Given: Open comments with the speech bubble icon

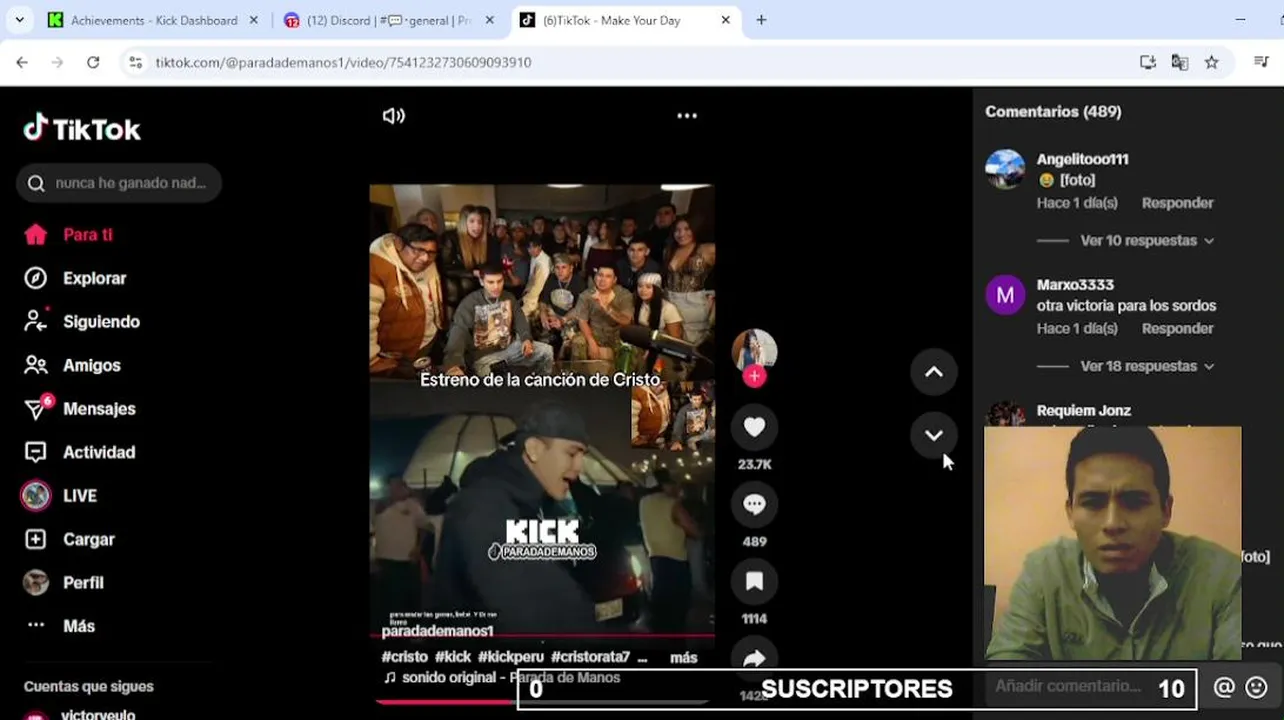Looking at the screenshot, I should tap(754, 504).
